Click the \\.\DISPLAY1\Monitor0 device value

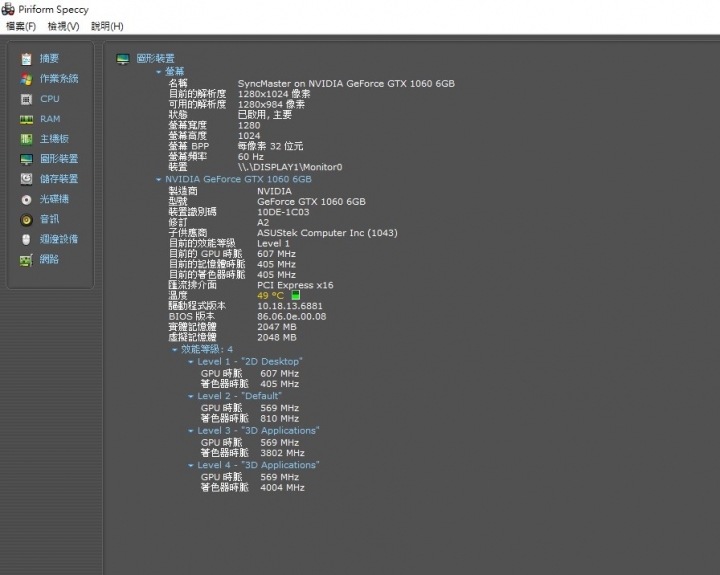click(x=290, y=167)
